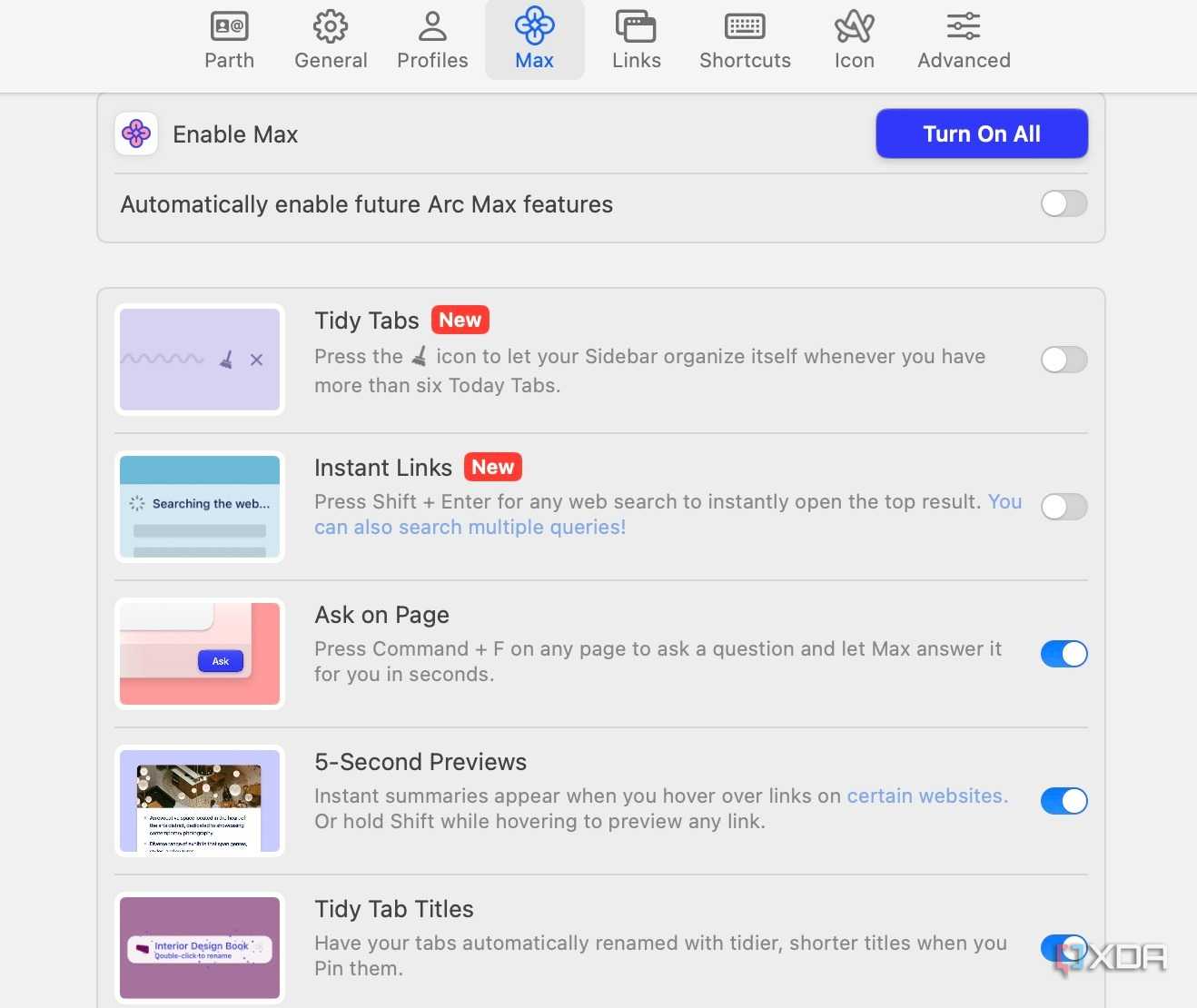Viewport: 1197px width, 1008px height.
Task: Open the 'certain websites' link
Action: [927, 796]
